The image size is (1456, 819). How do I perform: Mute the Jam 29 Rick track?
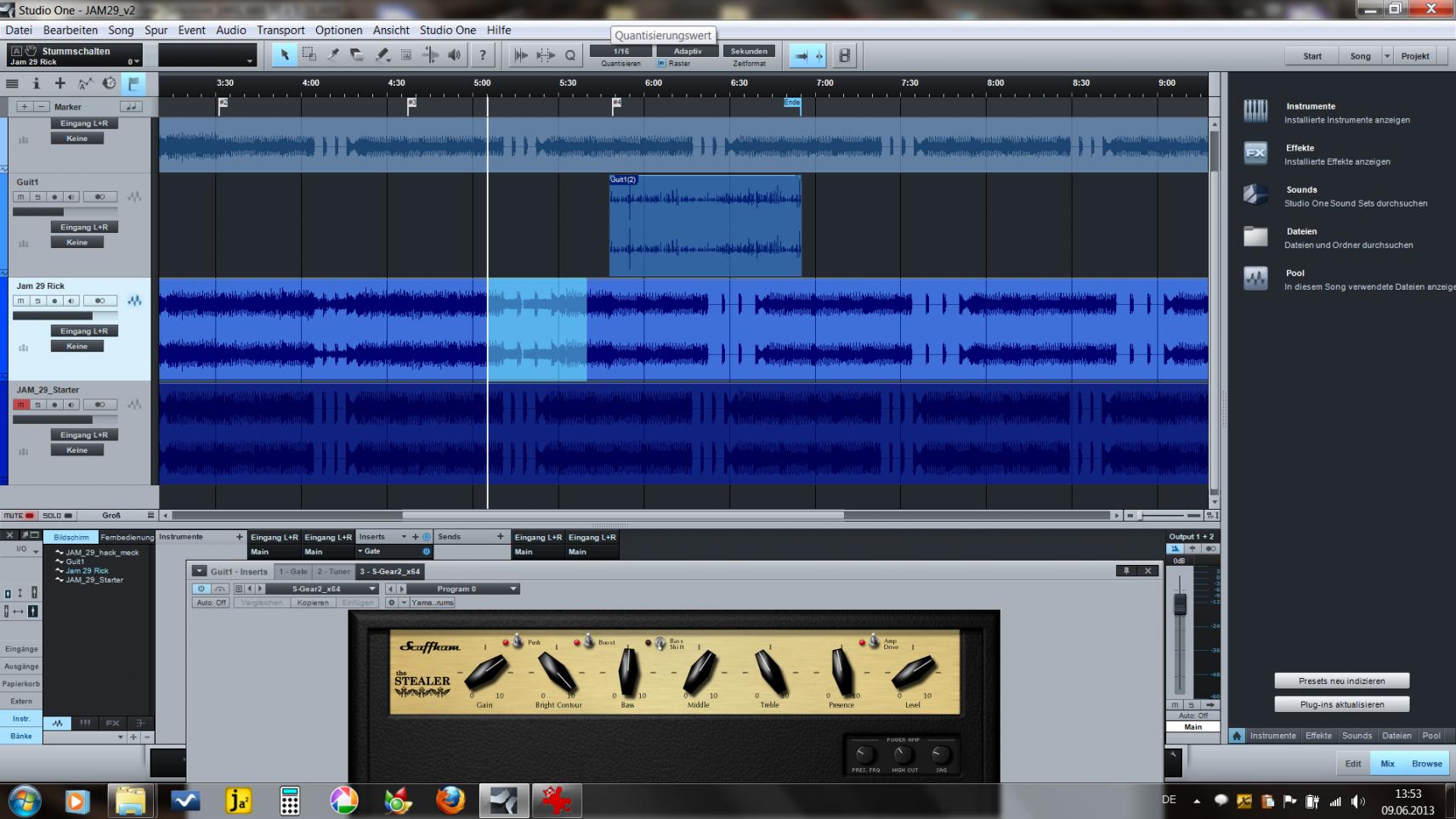tap(20, 301)
